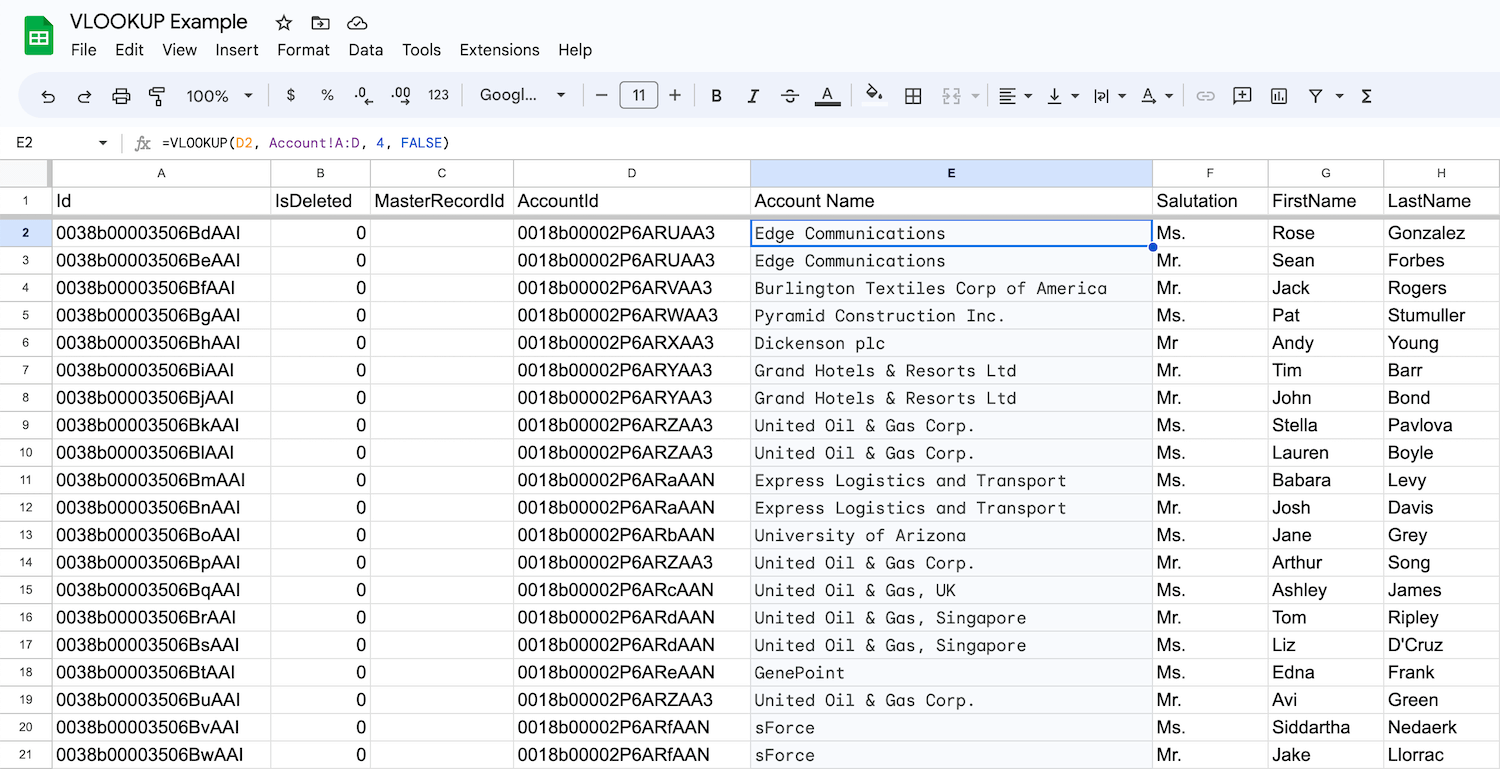The image size is (1500, 769).
Task: Select cell with first name Siddartha
Action: 1326,728
